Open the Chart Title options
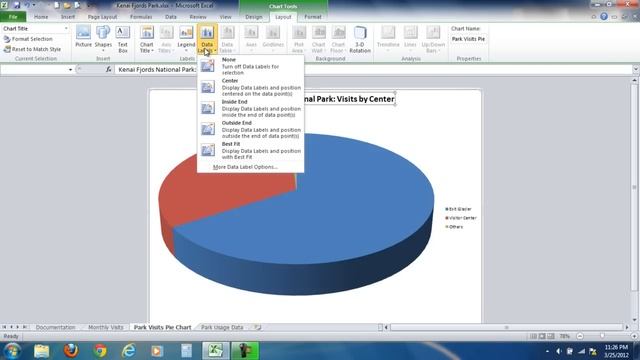 pos(147,39)
